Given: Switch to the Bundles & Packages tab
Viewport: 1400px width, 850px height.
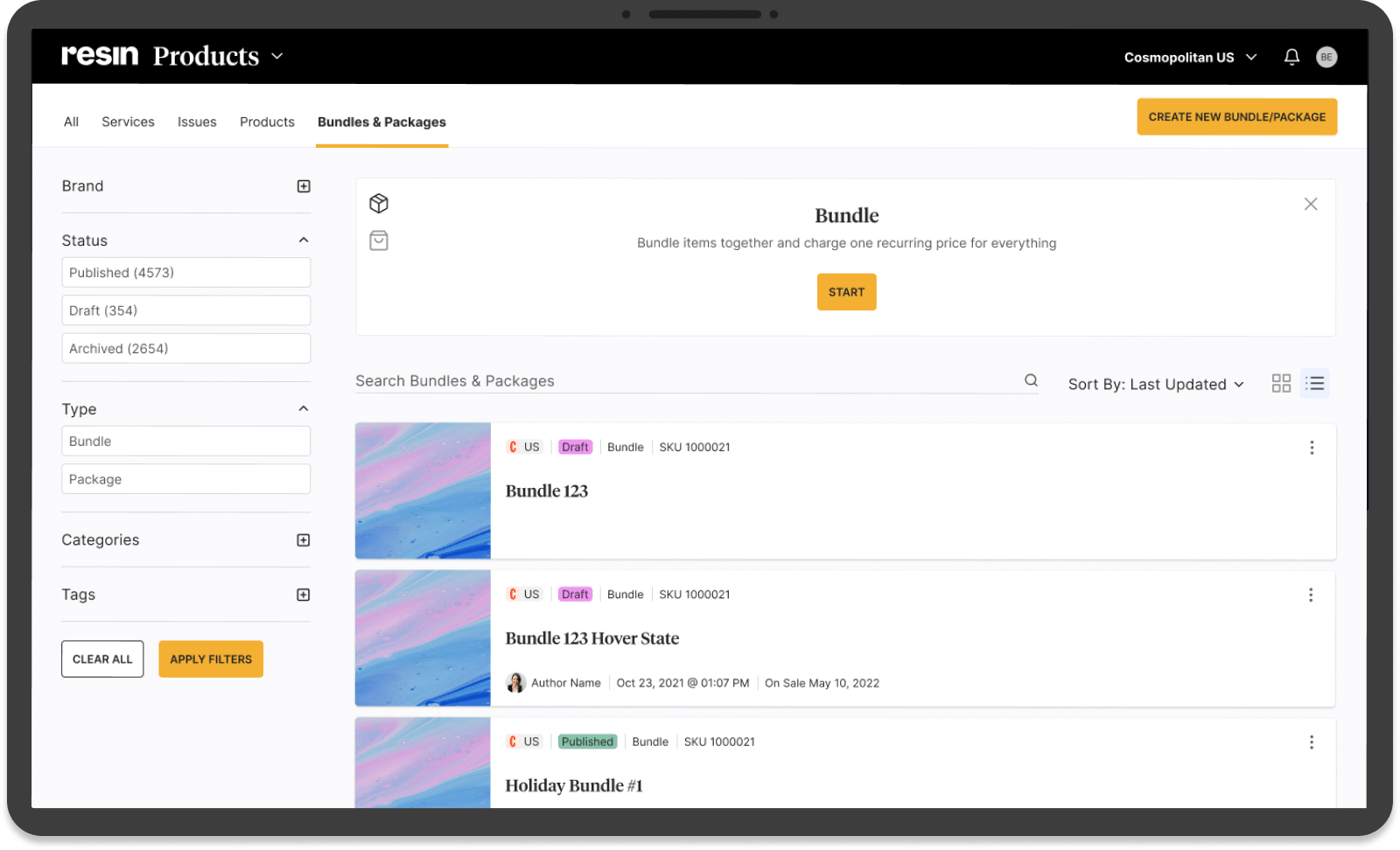Looking at the screenshot, I should pos(381,122).
